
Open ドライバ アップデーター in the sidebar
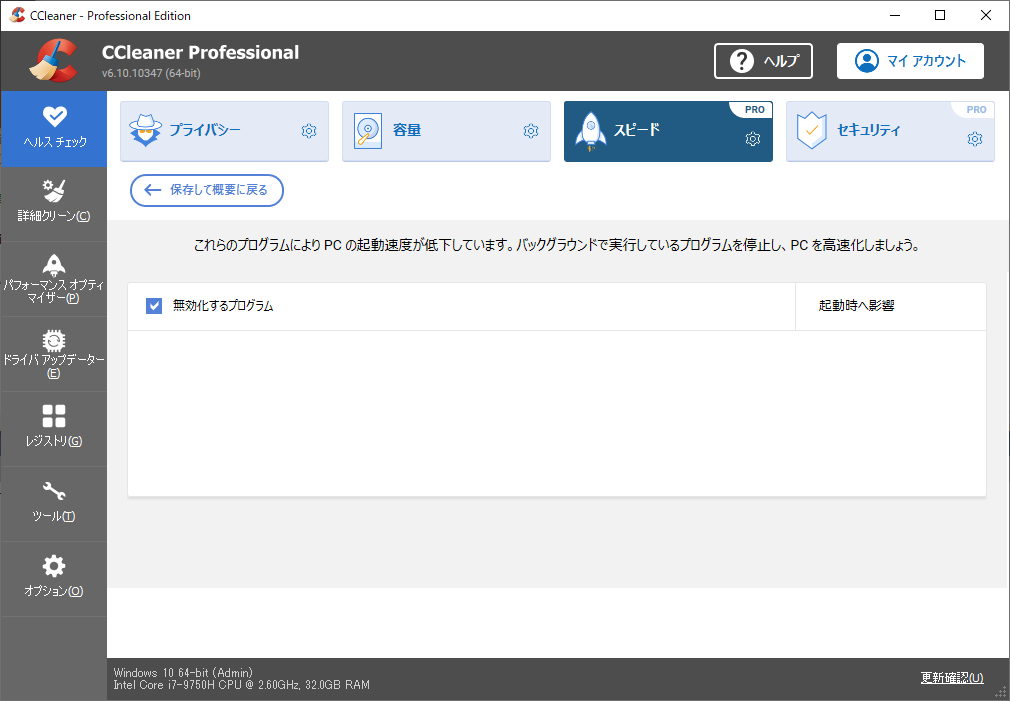[x=53, y=354]
